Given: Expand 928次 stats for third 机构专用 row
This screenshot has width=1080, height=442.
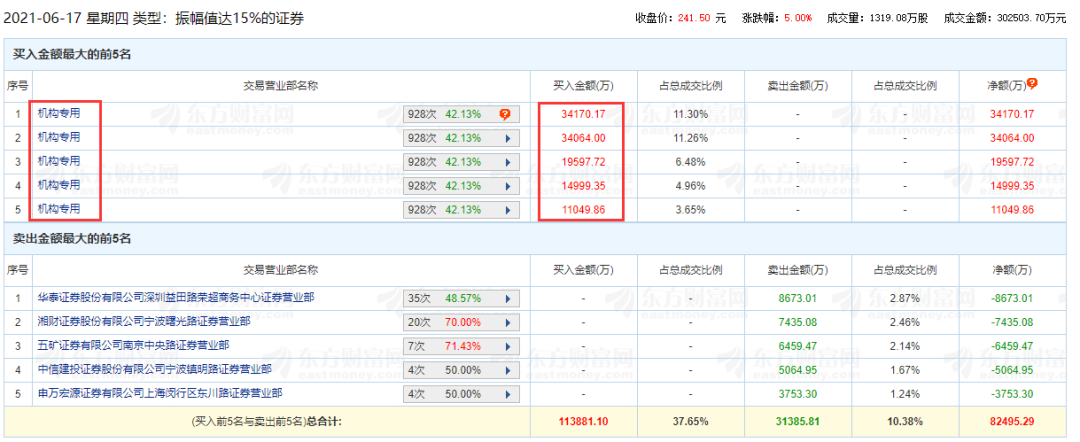Looking at the screenshot, I should tap(507, 162).
